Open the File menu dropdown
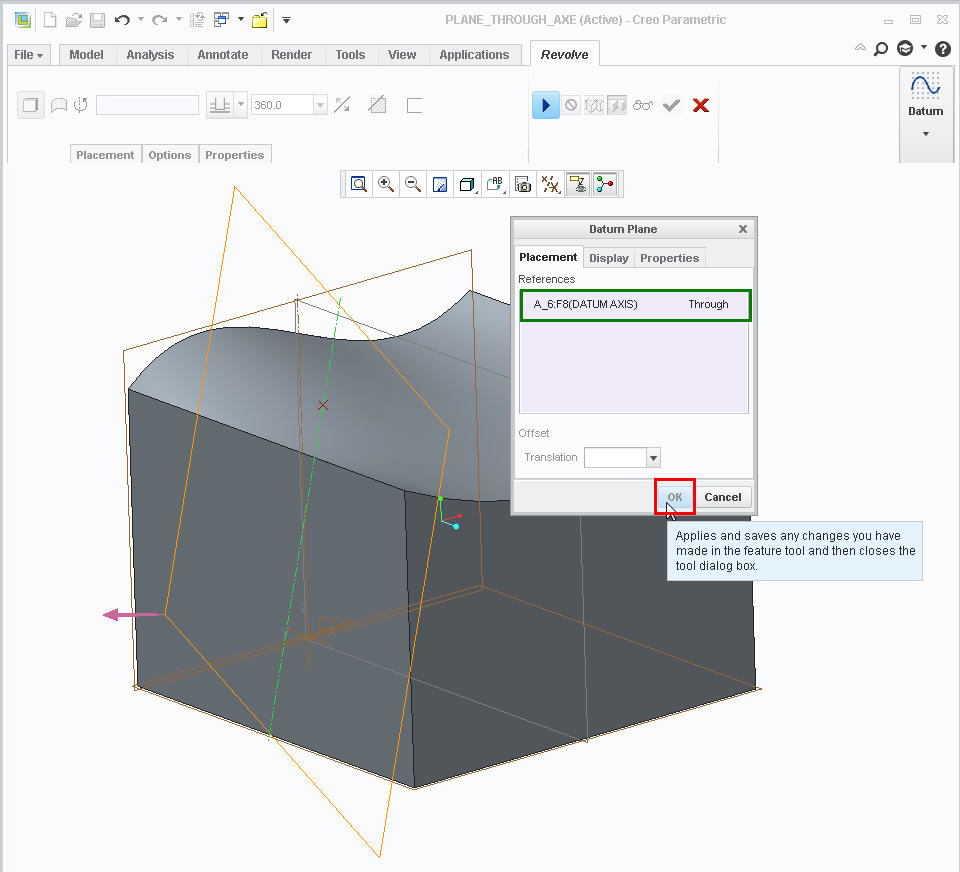960x872 pixels. click(28, 55)
